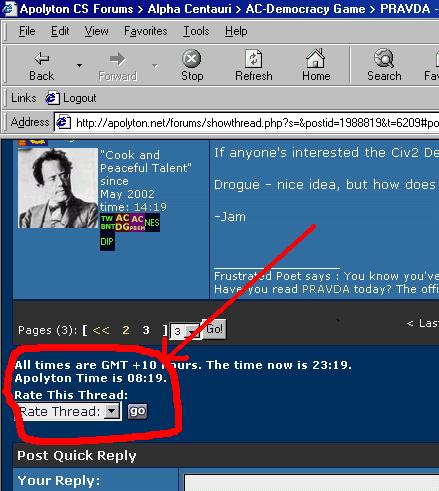This screenshot has height=491, width=439.
Task: Click the DIP badge icon
Action: (107, 242)
